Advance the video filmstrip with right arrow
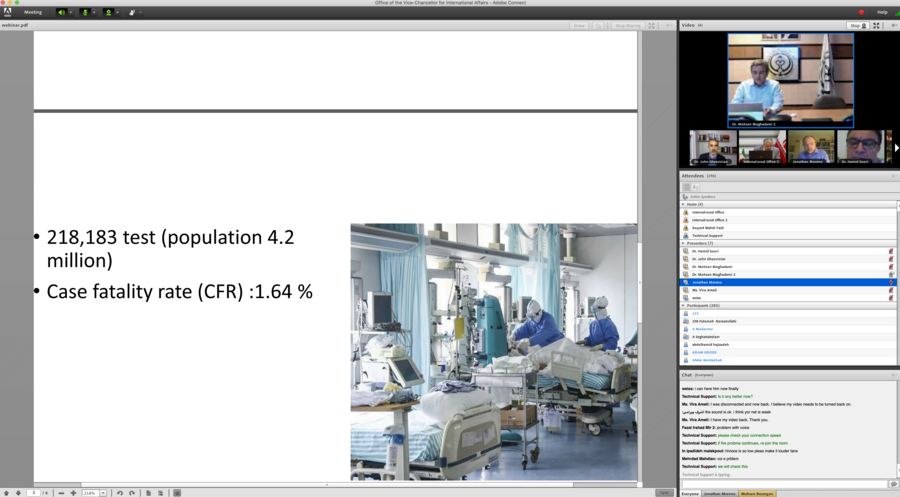Screen dimensions: 900x497 pos(896,147)
